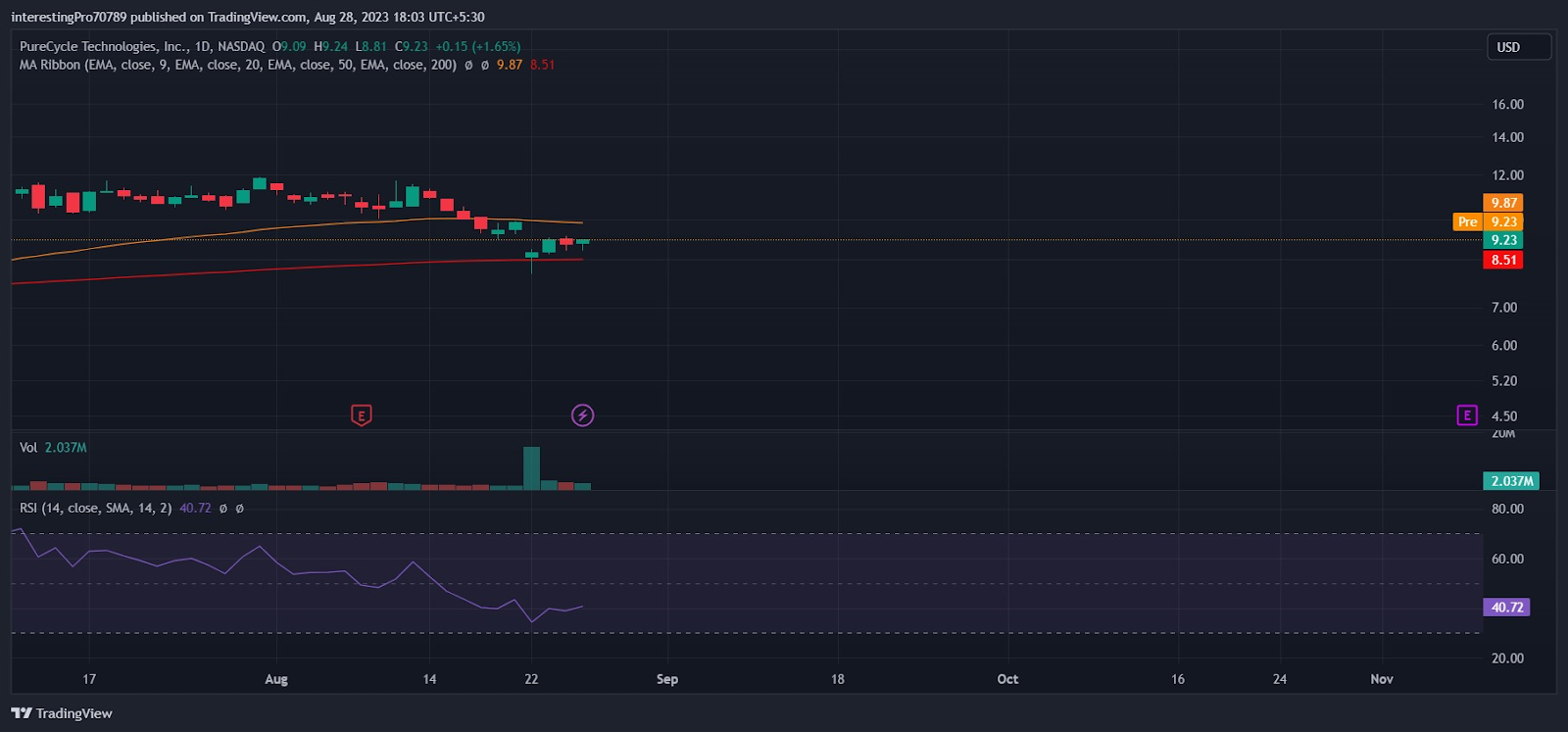The image size is (1568, 732).
Task: Click the Oct label on time axis
Action: point(1007,679)
